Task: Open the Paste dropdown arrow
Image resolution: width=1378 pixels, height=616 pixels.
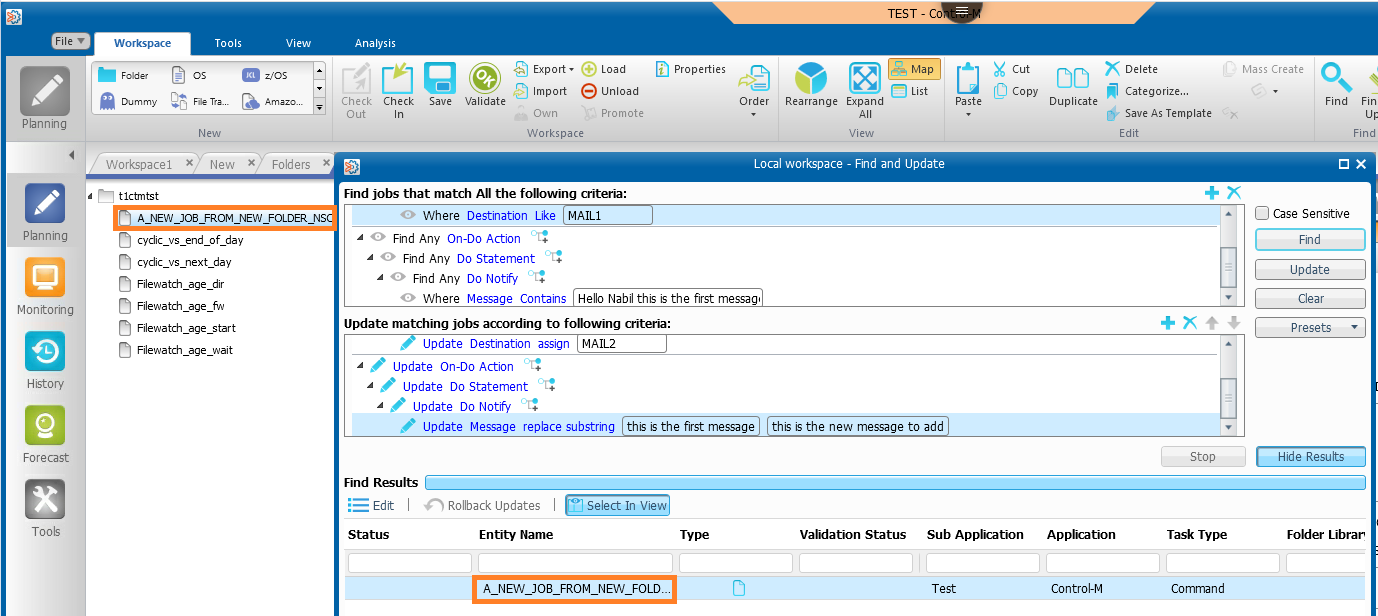Action: click(x=968, y=114)
